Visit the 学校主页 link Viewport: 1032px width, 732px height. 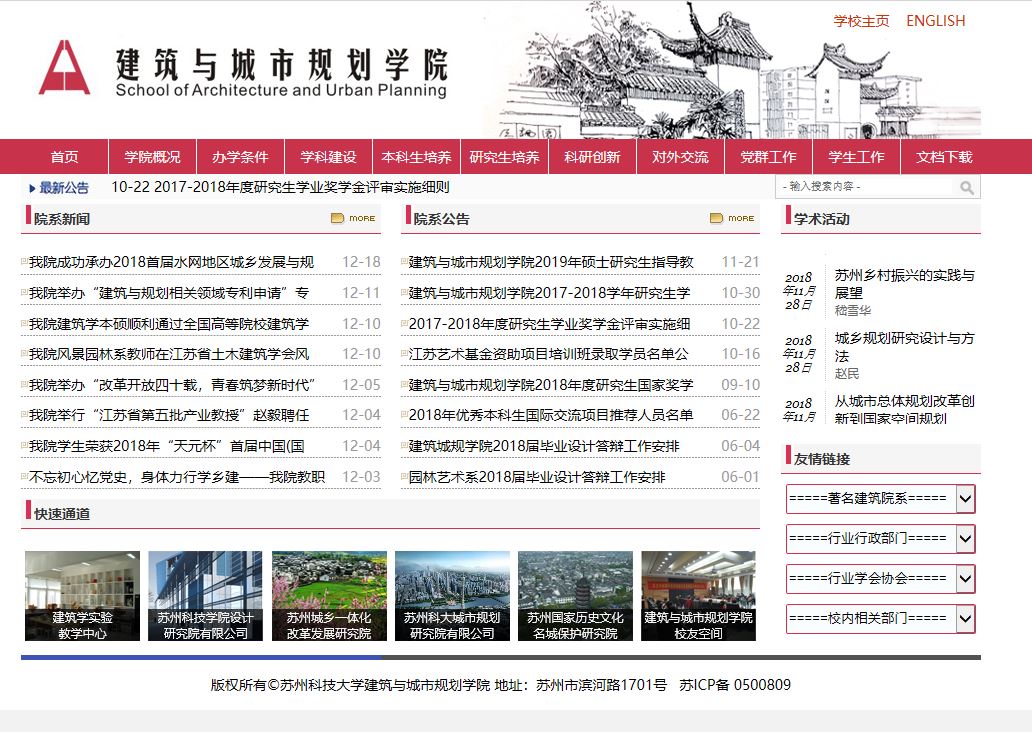click(861, 21)
